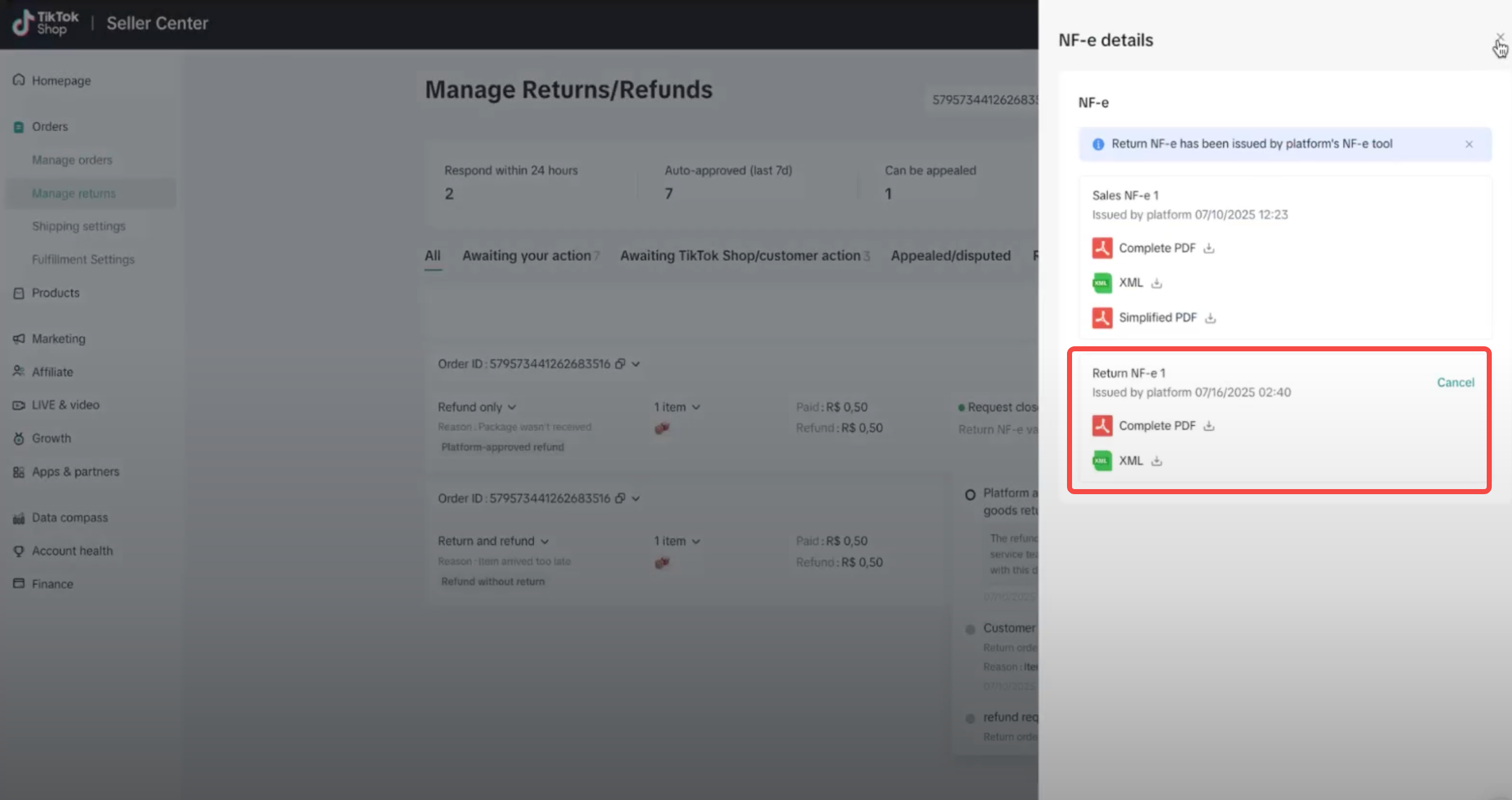1512x800 pixels.
Task: Click the TikTok Shop logo
Action: 46,23
